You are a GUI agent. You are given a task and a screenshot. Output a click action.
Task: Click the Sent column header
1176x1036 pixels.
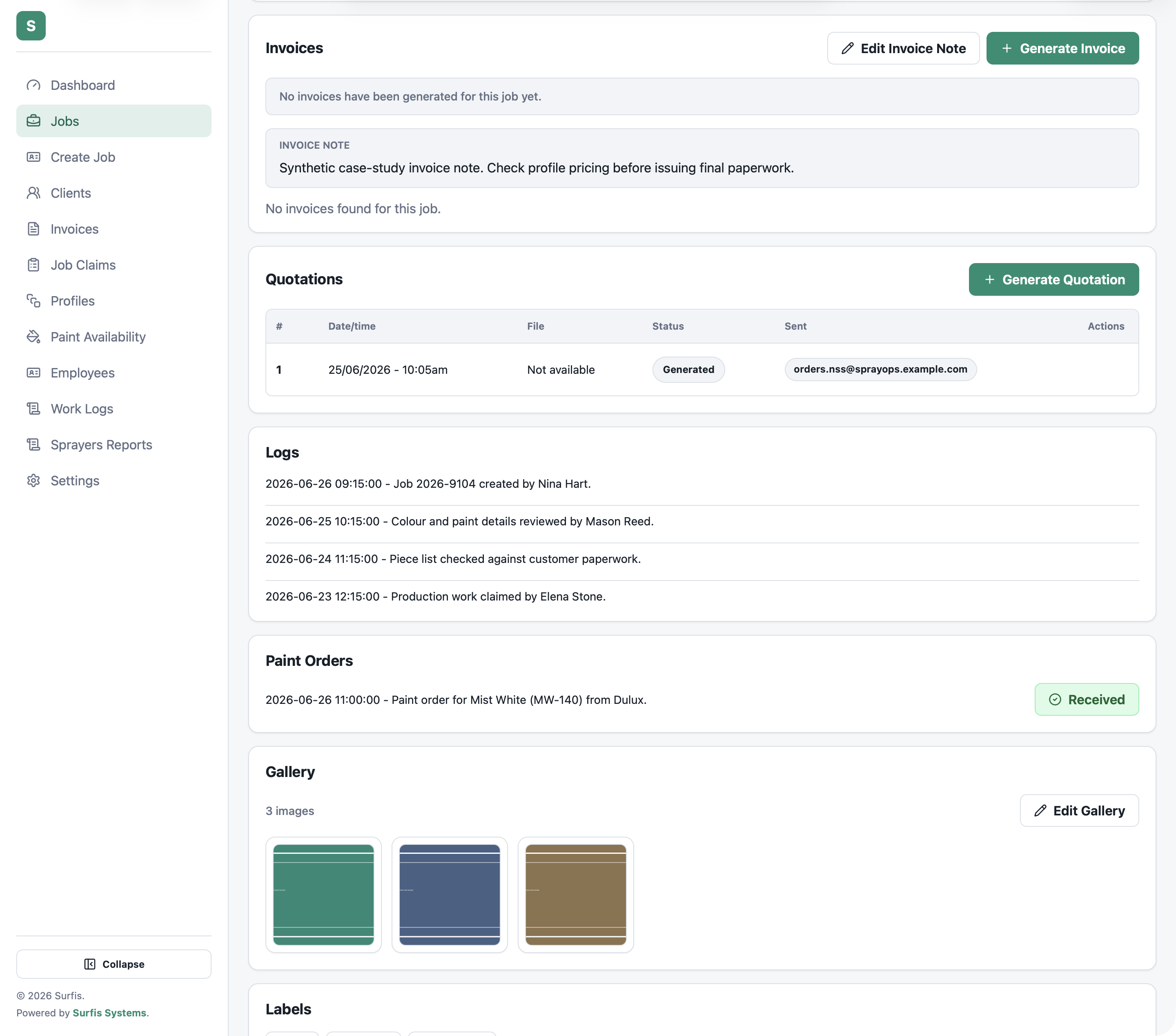pyautogui.click(x=796, y=326)
